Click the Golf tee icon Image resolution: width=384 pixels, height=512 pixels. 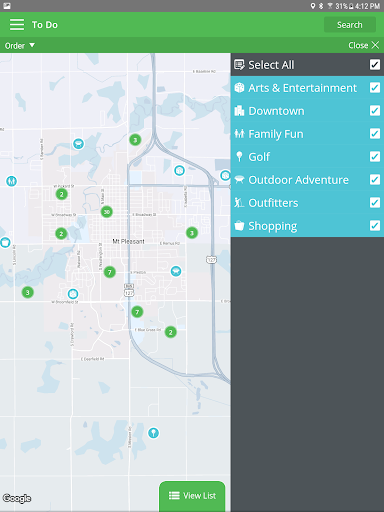(239, 157)
